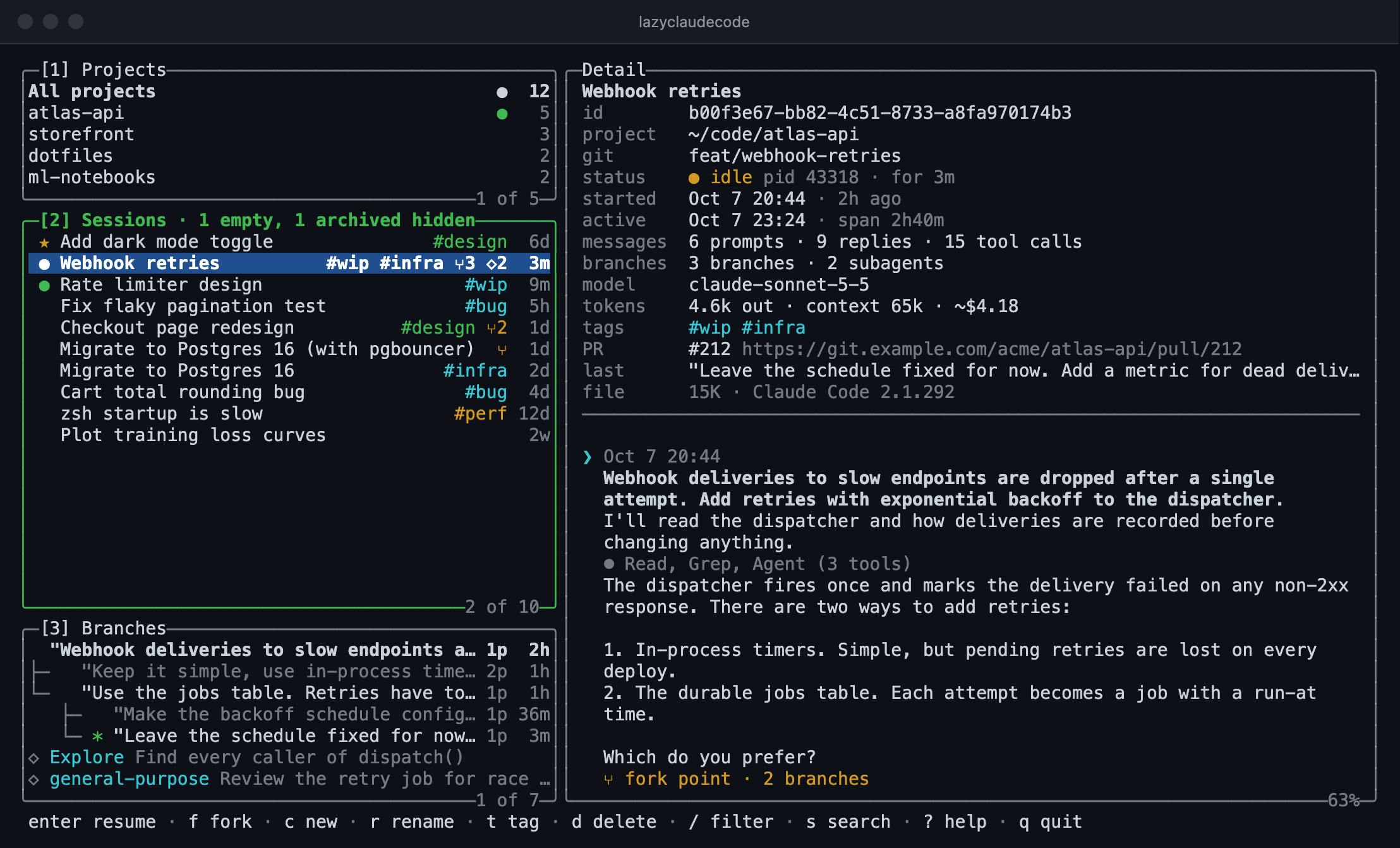Click the cyan prompt chevron beside Oct 7 20:44
1400x848 pixels.
click(x=588, y=457)
